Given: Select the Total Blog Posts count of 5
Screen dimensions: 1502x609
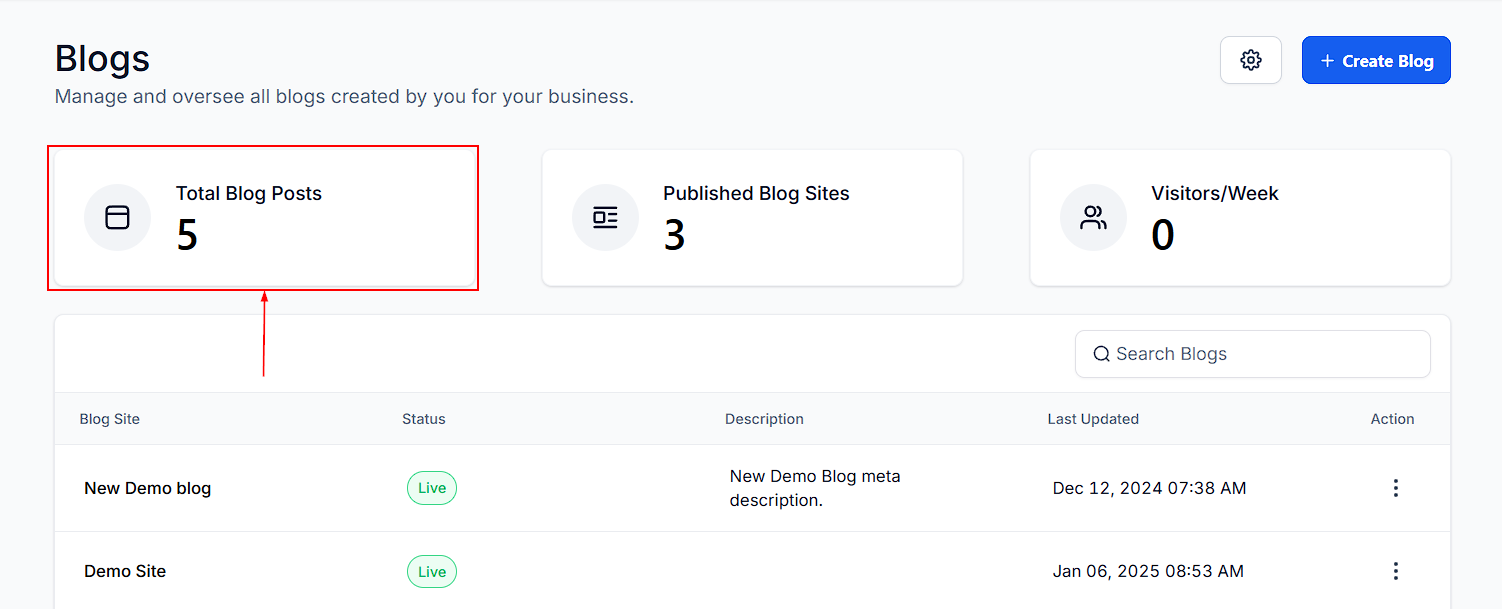Looking at the screenshot, I should tap(187, 235).
